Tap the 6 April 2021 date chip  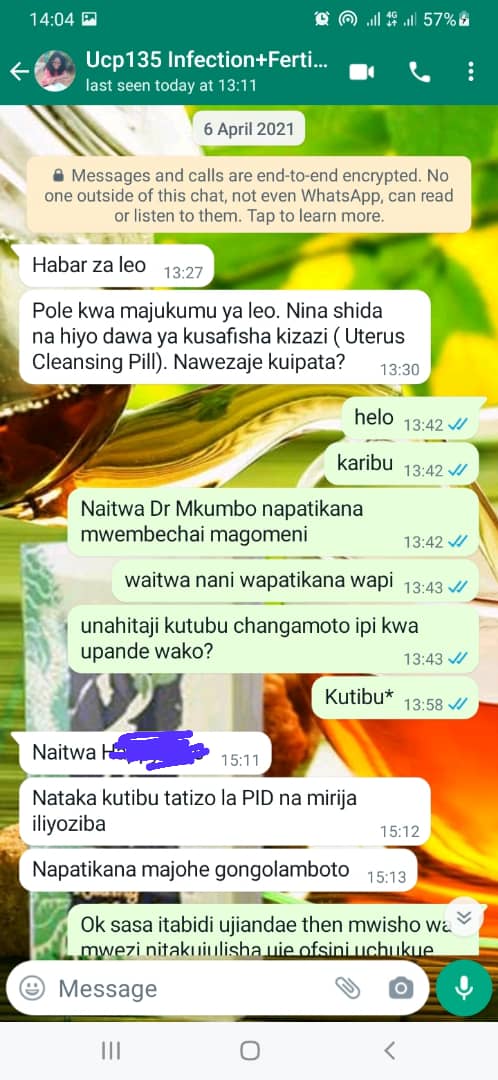(x=249, y=129)
